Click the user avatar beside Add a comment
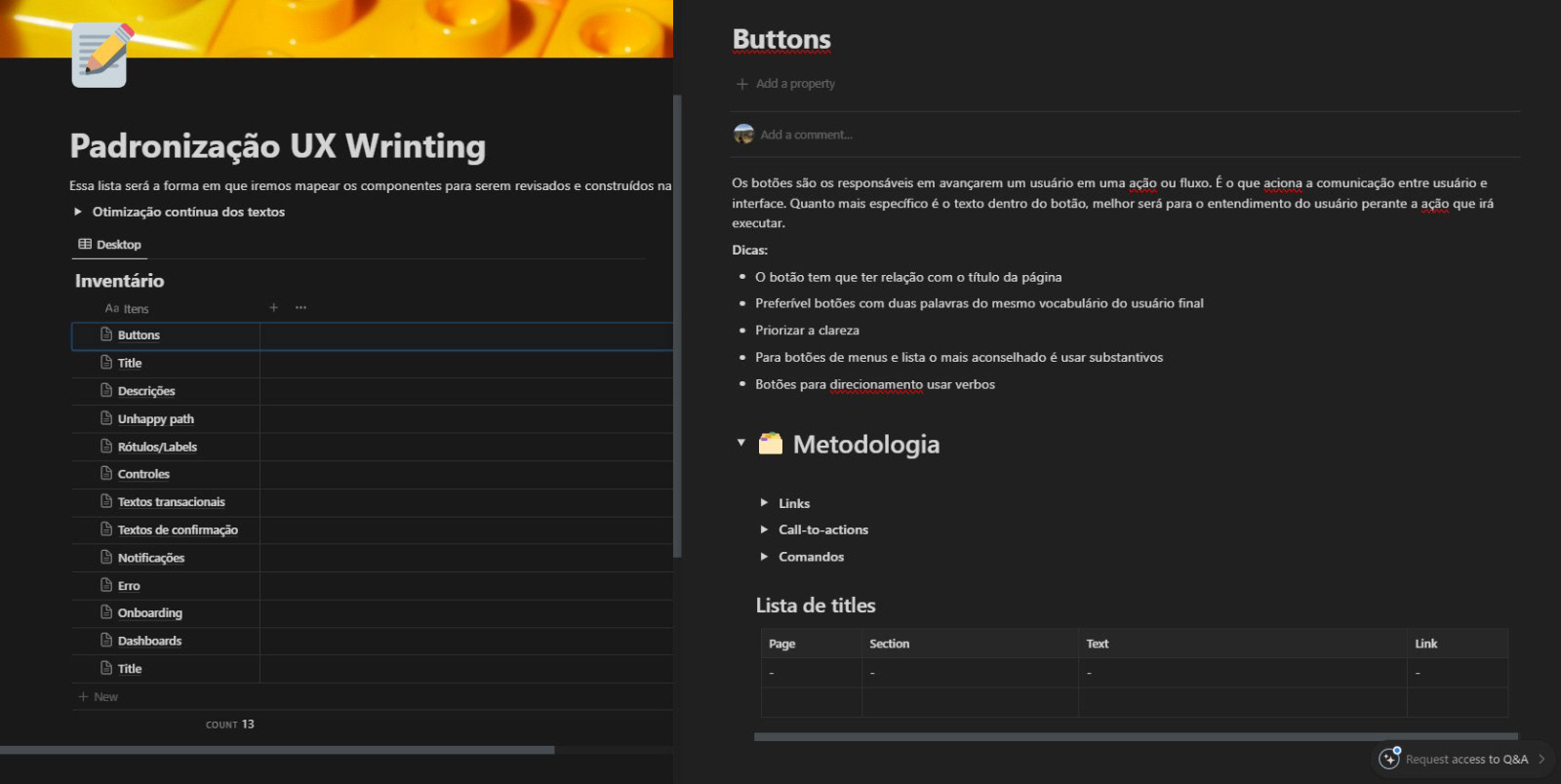The image size is (1561, 784). (743, 135)
